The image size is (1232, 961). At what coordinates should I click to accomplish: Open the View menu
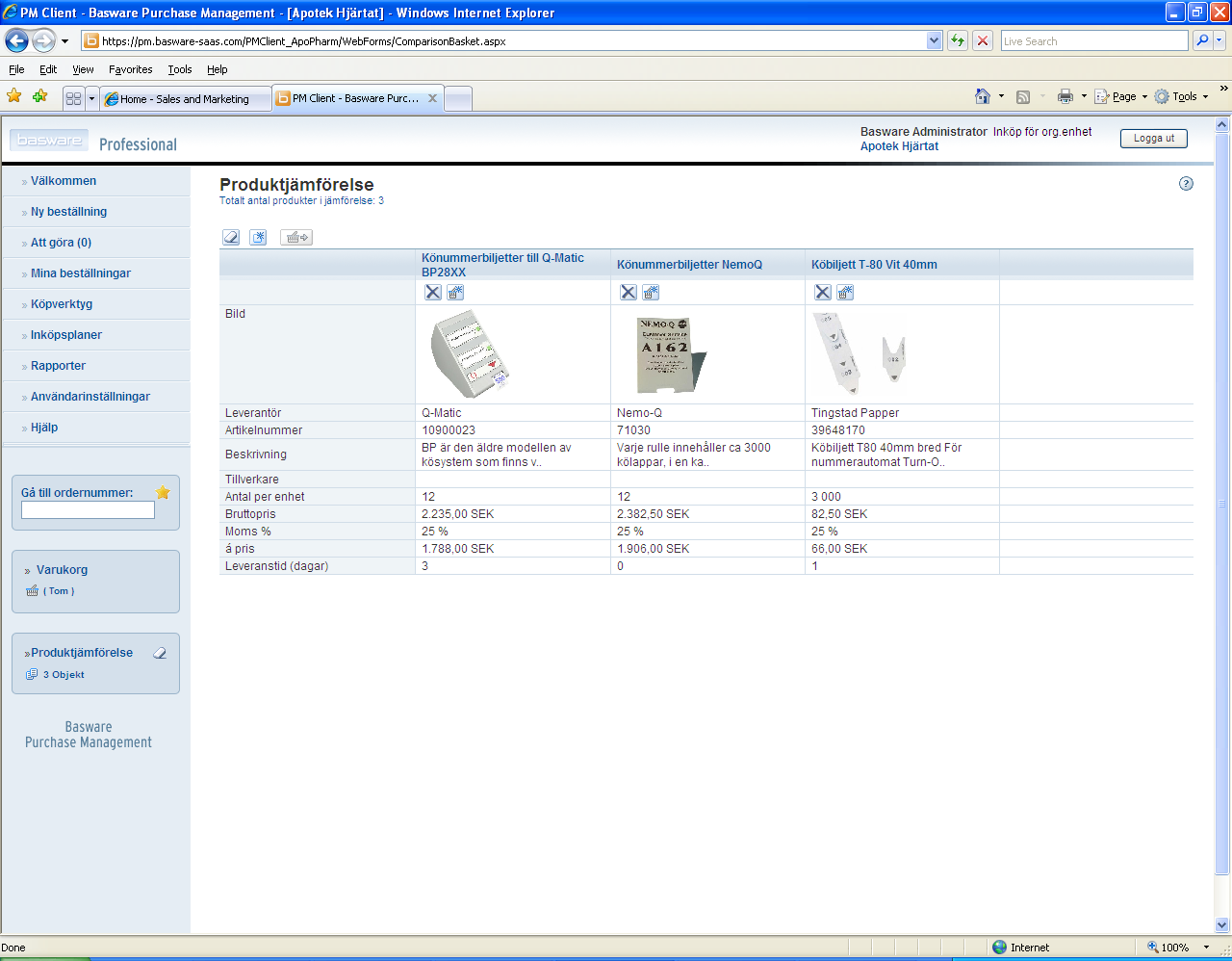(x=83, y=69)
